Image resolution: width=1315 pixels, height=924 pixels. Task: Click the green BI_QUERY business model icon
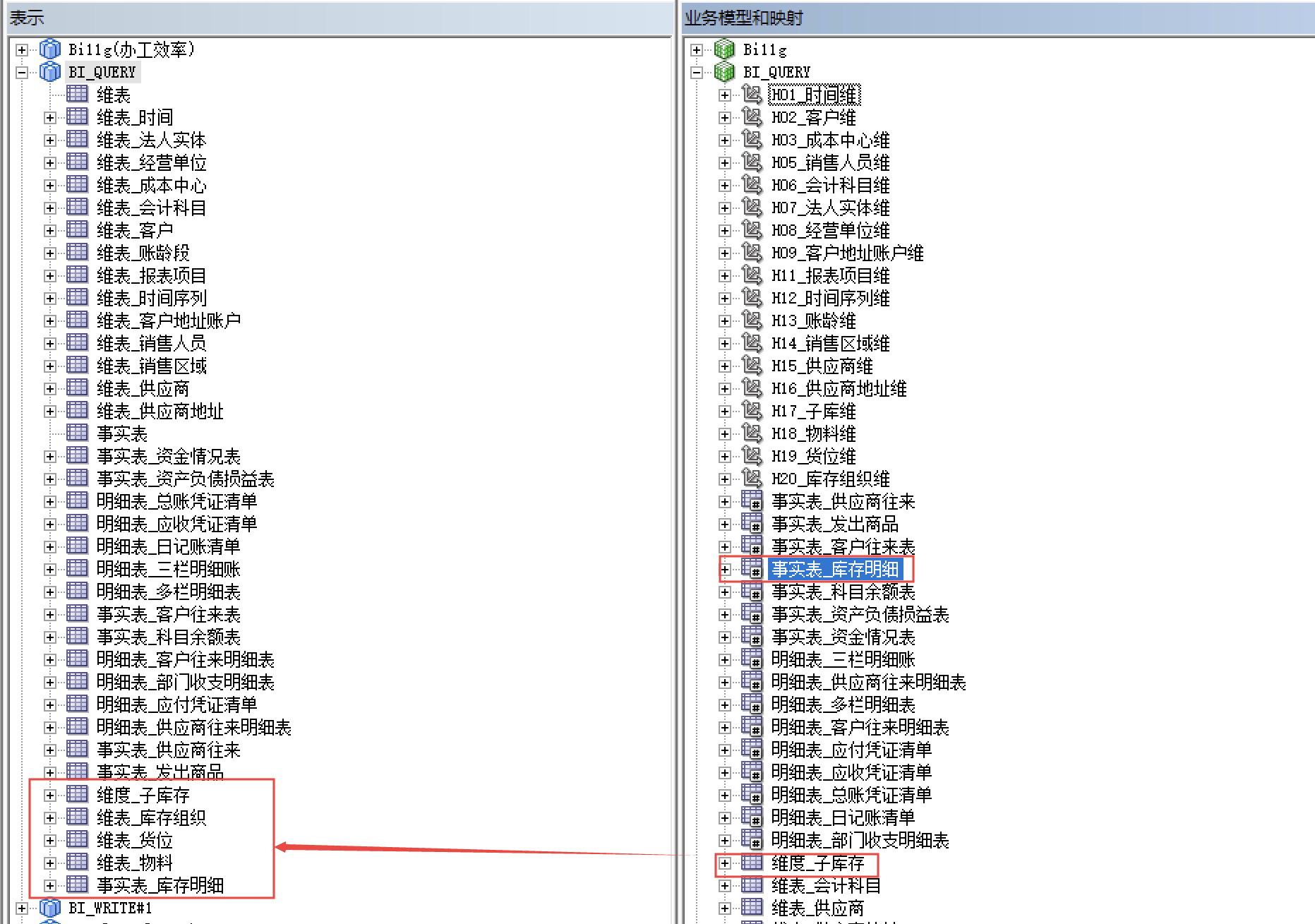pyautogui.click(x=724, y=72)
